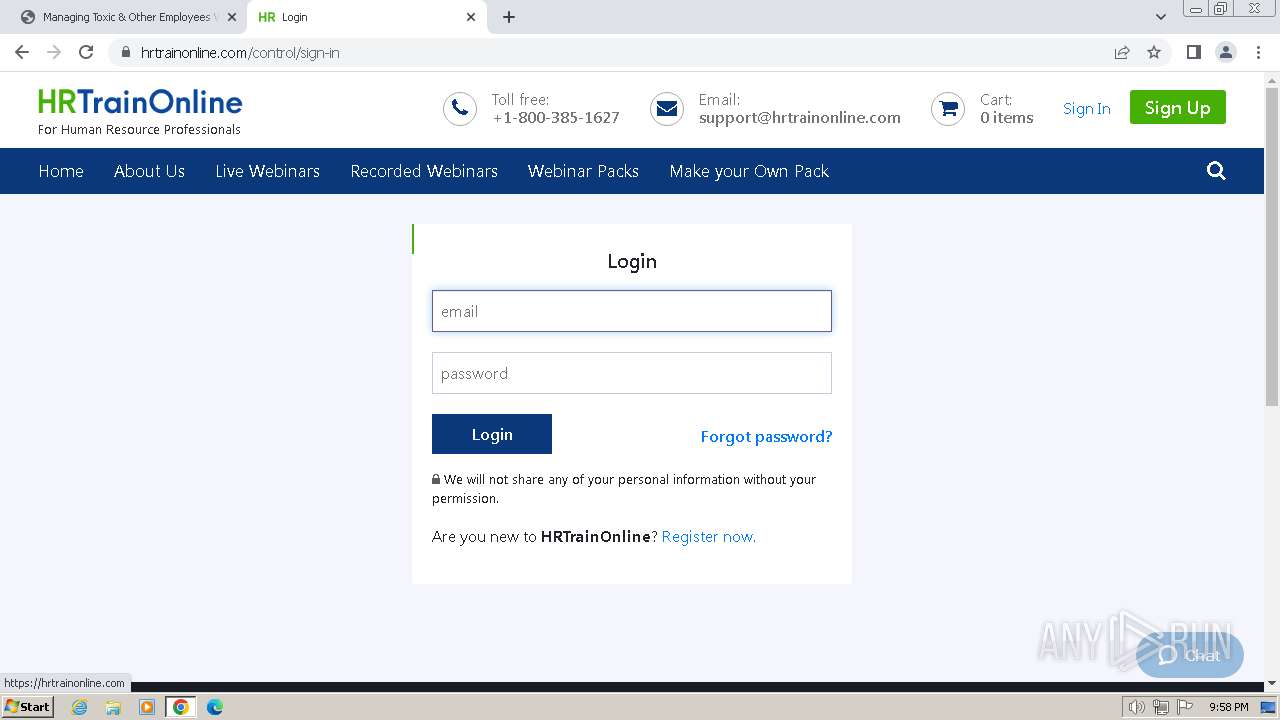This screenshot has height=720, width=1280.
Task: Click the green Sign Up button
Action: coord(1177,107)
